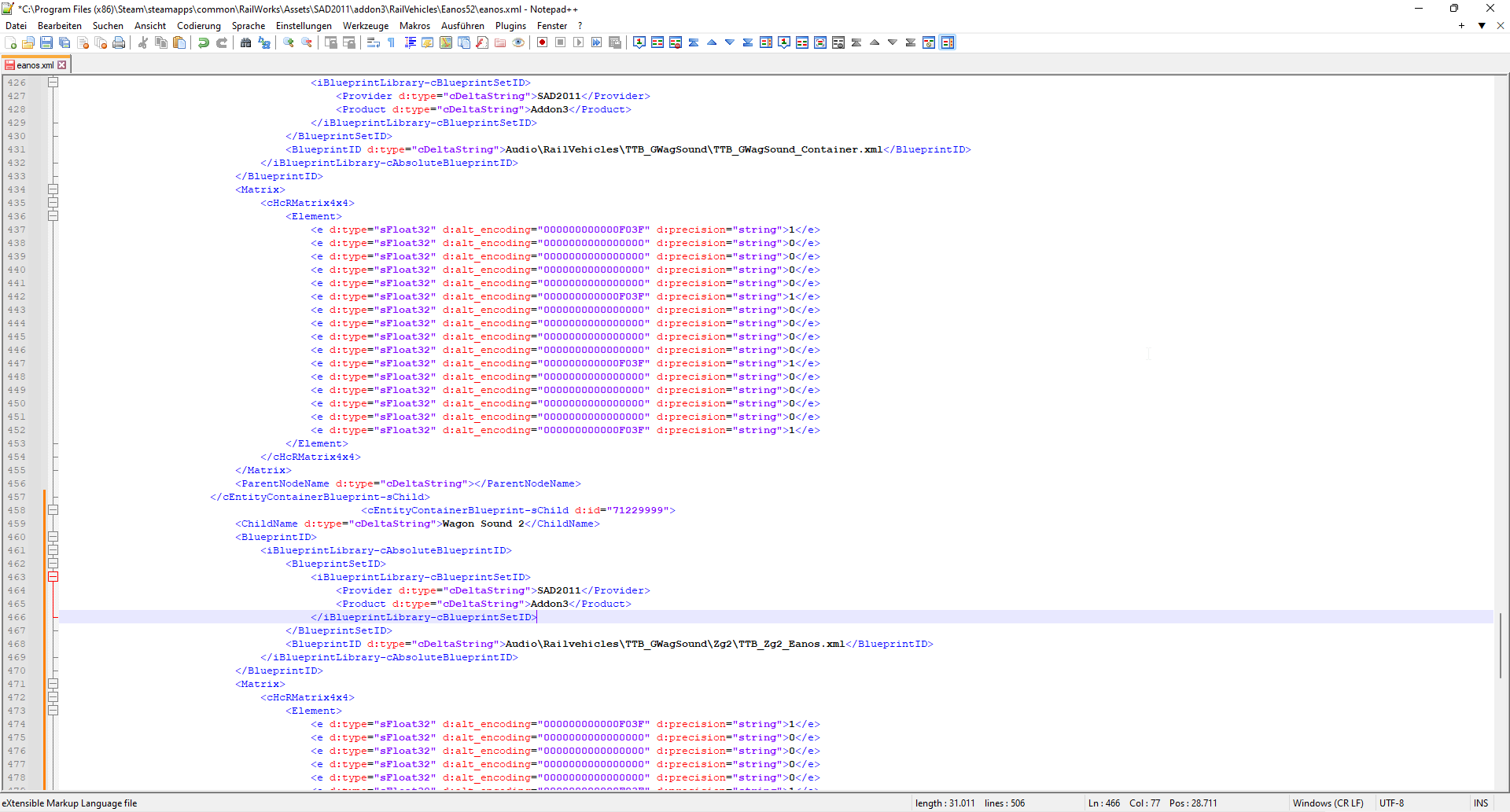Click the Windows (CR LF) status field

pos(1328,803)
